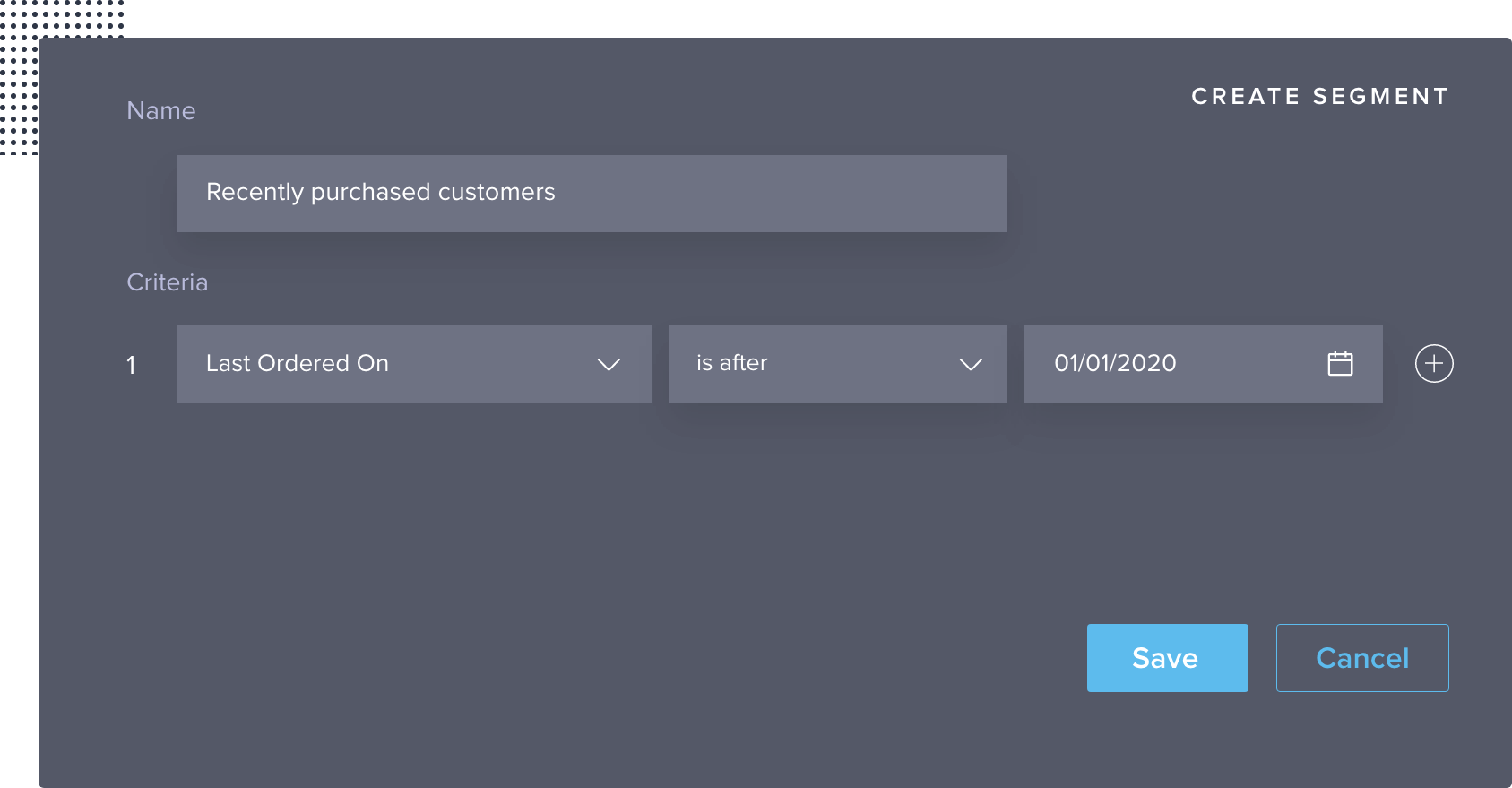Click criteria row number 1

pos(131,365)
